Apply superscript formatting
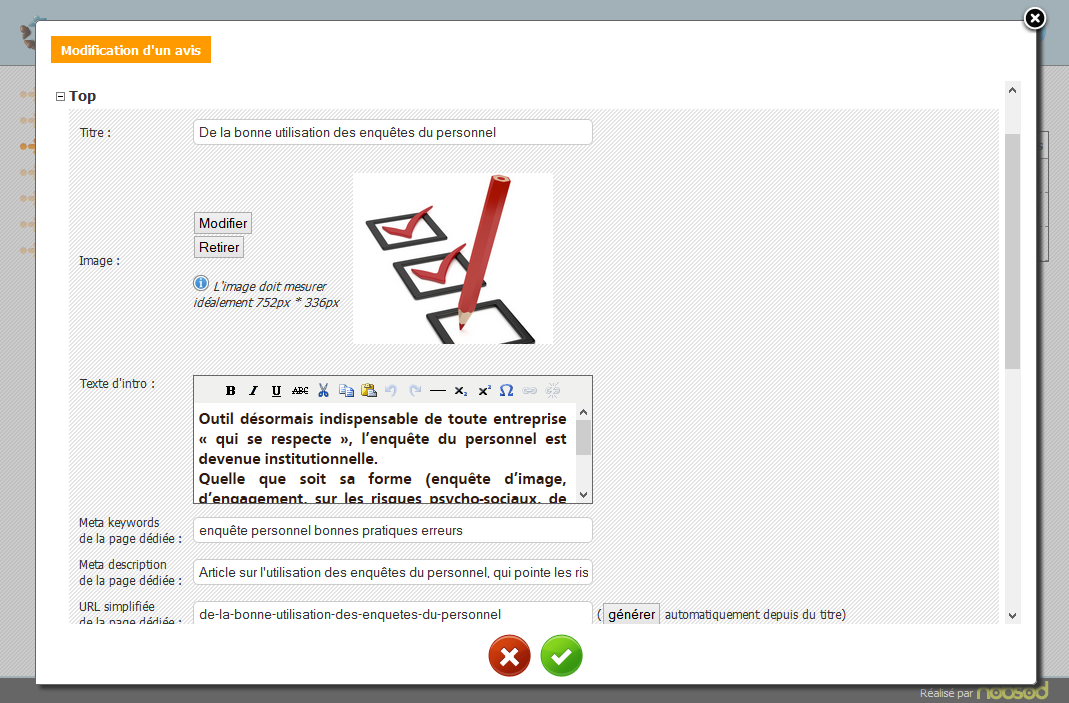The width and height of the screenshot is (1069, 703). pyautogui.click(x=484, y=391)
